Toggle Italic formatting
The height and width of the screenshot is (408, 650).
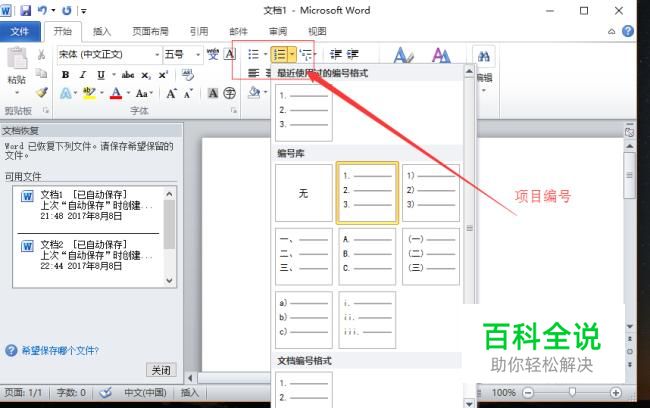tap(83, 75)
